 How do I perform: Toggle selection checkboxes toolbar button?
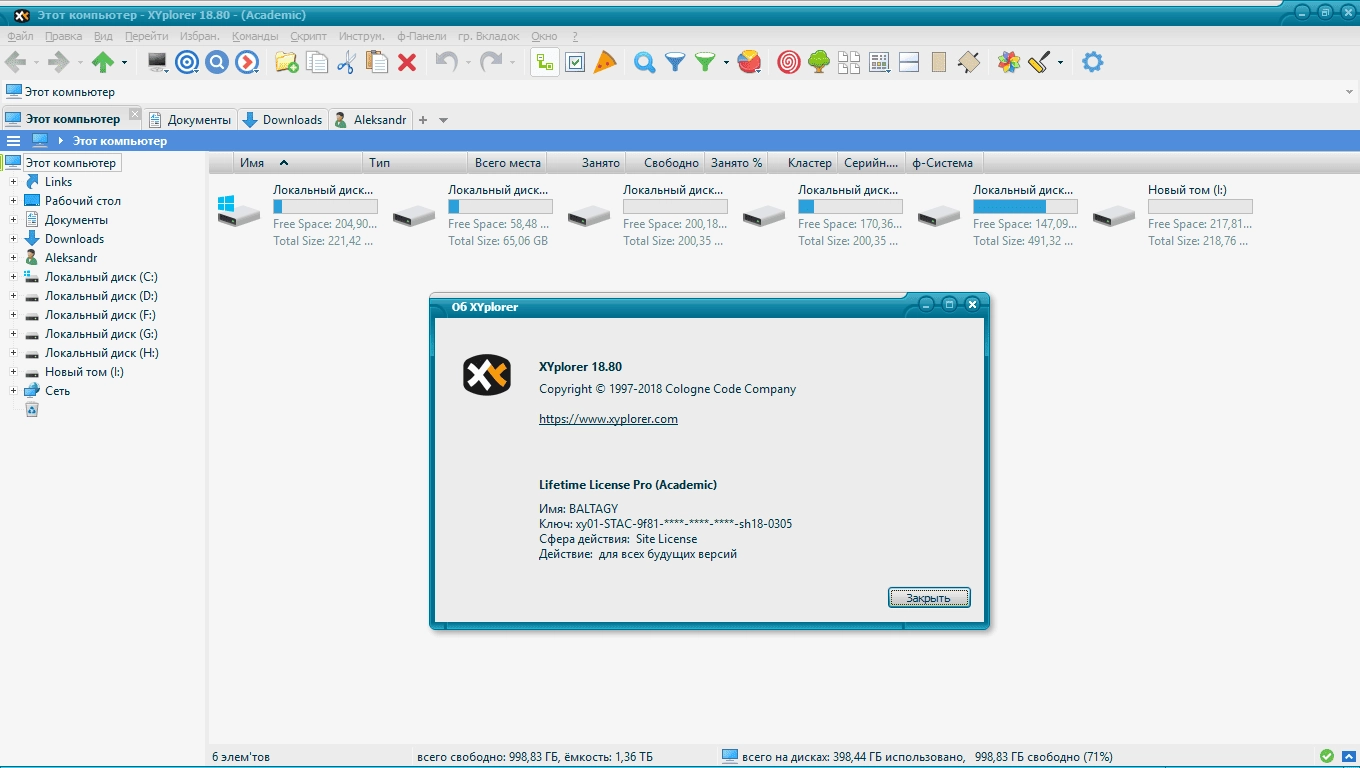point(575,62)
